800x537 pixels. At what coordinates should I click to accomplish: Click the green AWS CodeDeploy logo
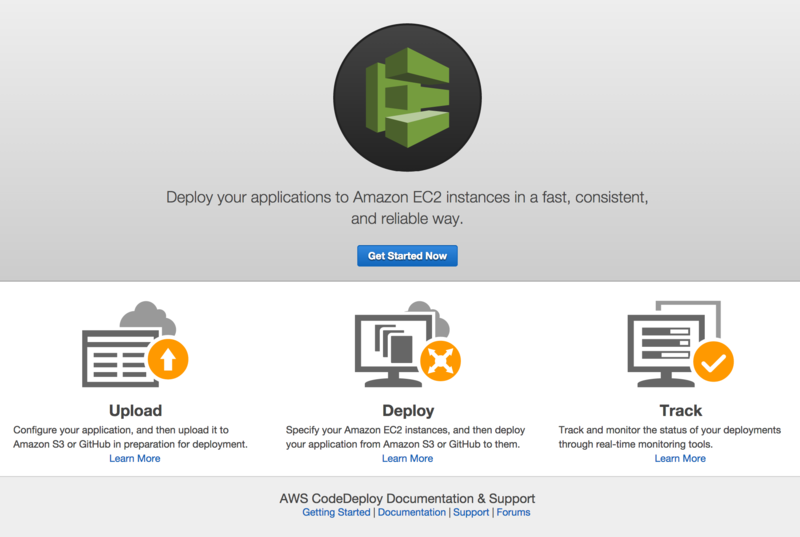(407, 97)
